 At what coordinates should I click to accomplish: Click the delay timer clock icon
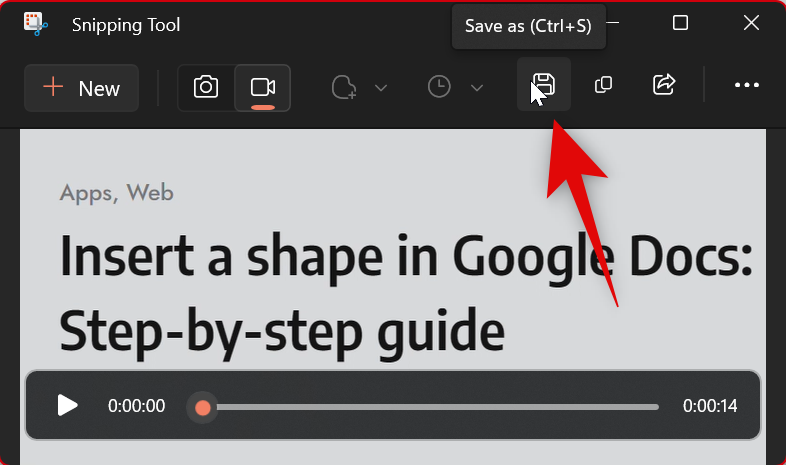pyautogui.click(x=439, y=87)
